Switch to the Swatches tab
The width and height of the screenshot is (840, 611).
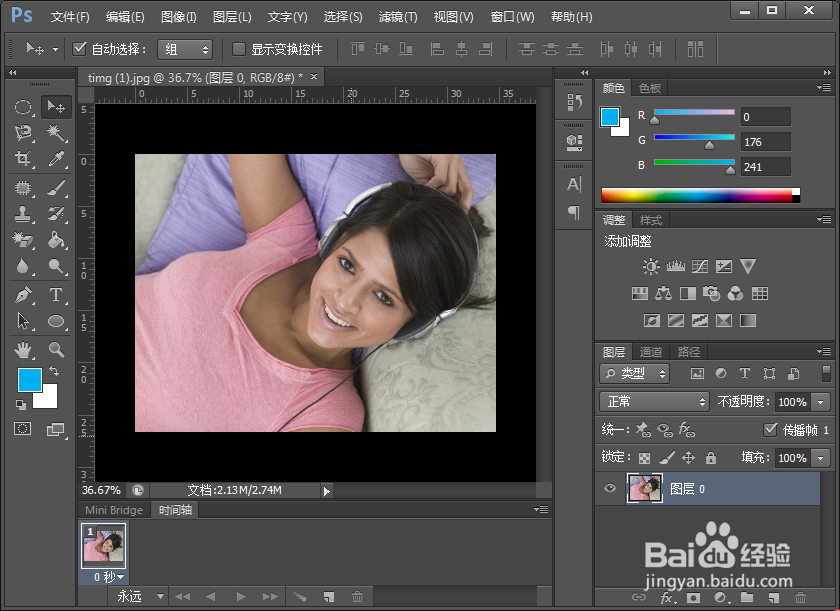click(650, 88)
